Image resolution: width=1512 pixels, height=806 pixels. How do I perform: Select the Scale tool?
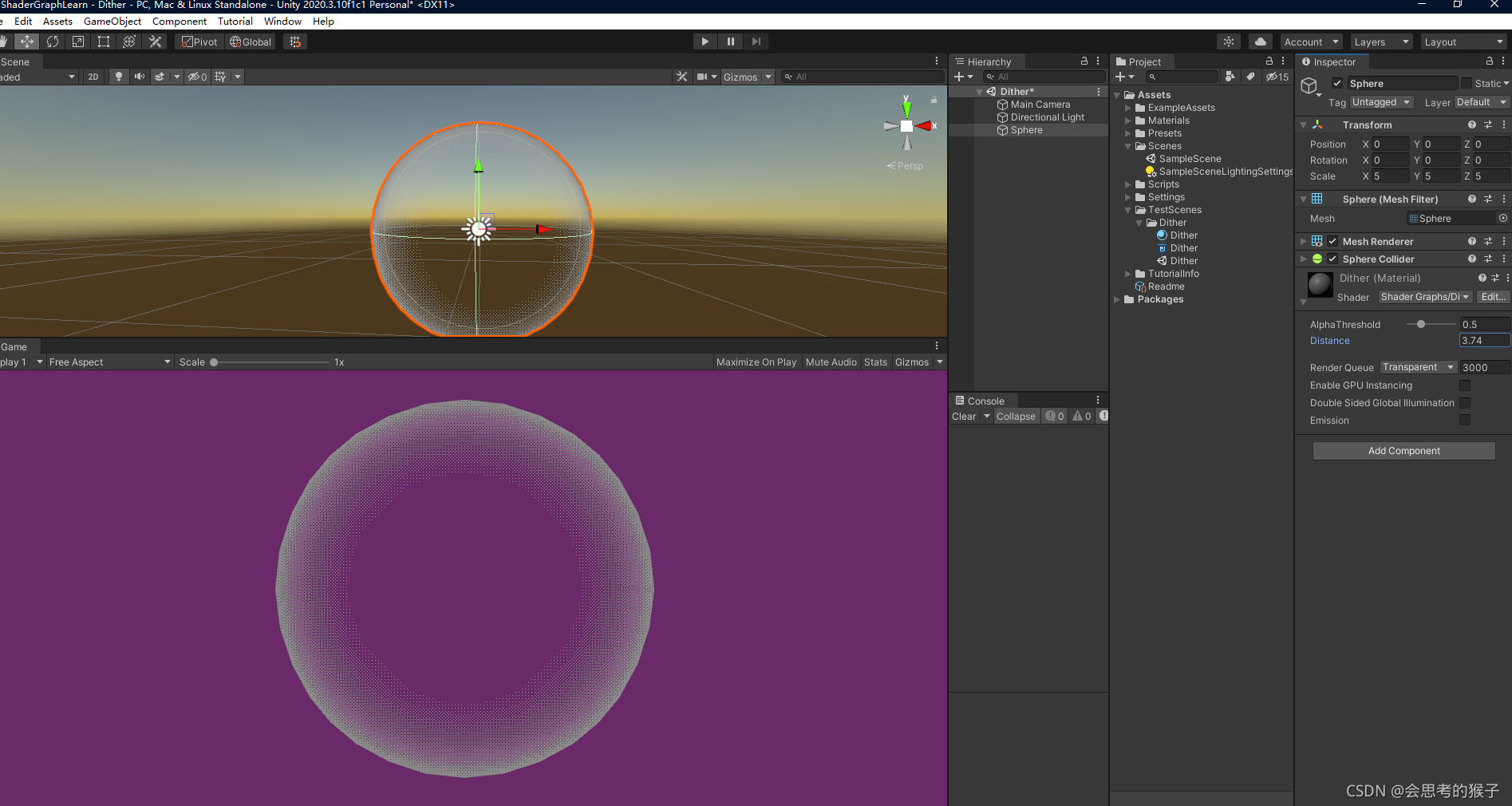77,41
